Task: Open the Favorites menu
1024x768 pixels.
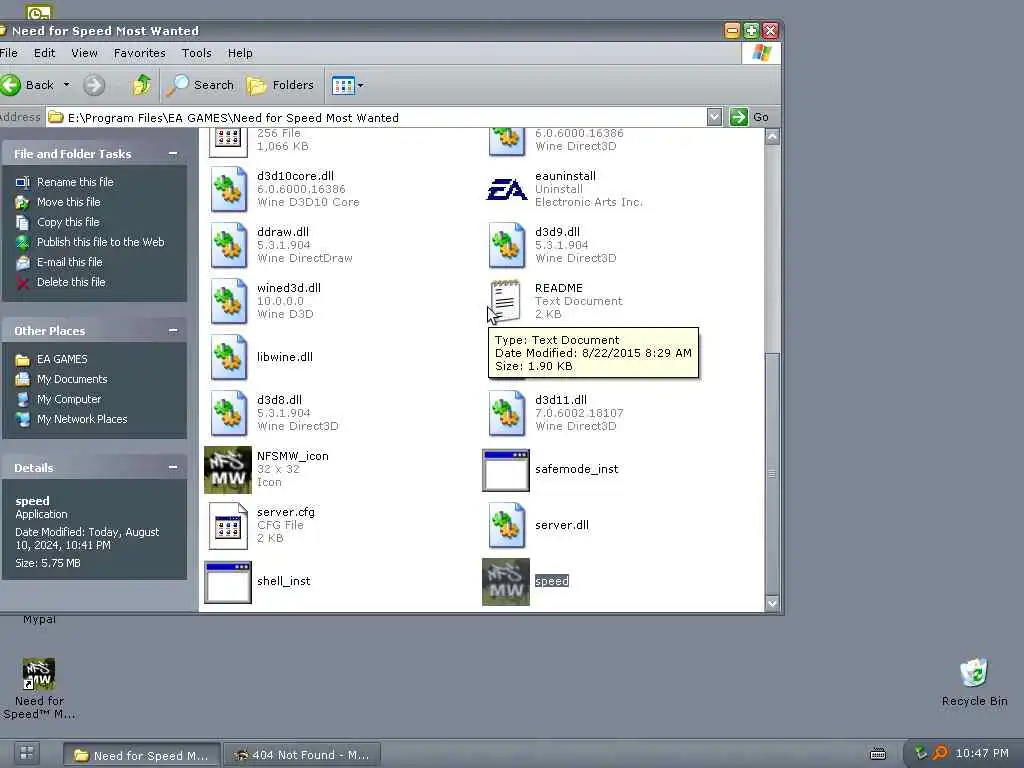Action: (140, 53)
